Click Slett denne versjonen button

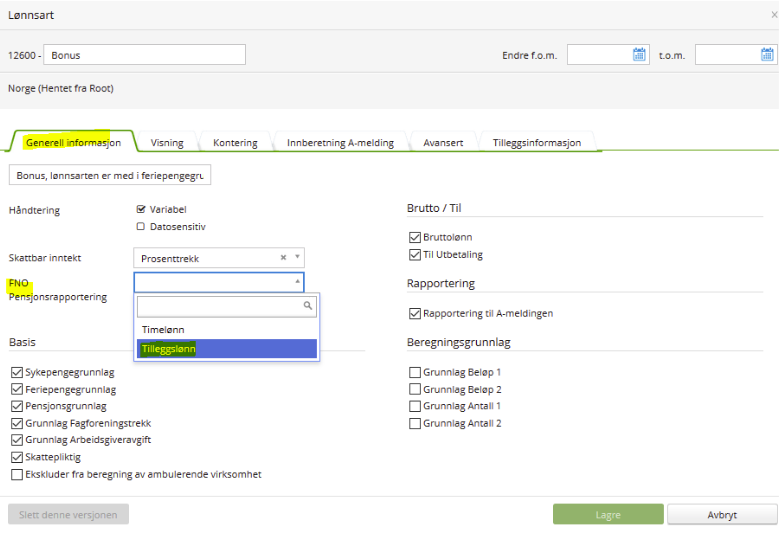point(68,515)
